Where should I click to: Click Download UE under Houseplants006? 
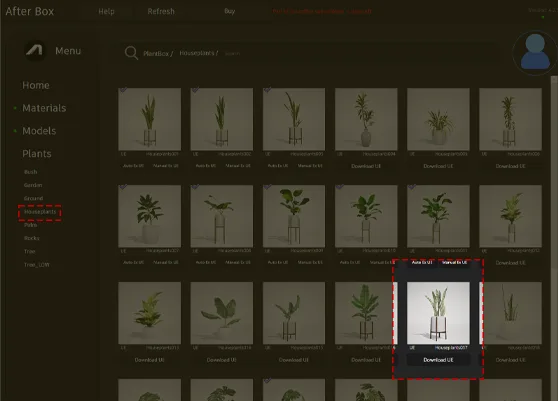pyautogui.click(x=511, y=166)
